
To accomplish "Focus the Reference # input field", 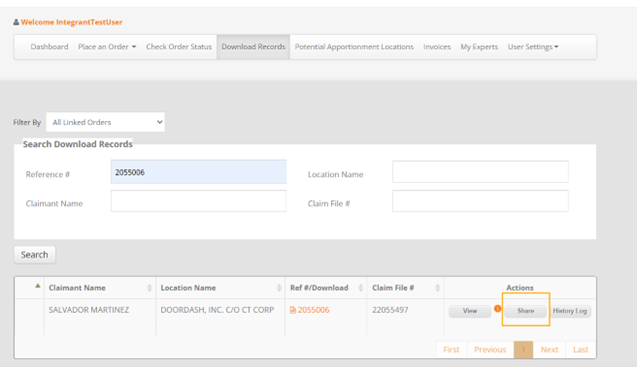I will coord(199,172).
